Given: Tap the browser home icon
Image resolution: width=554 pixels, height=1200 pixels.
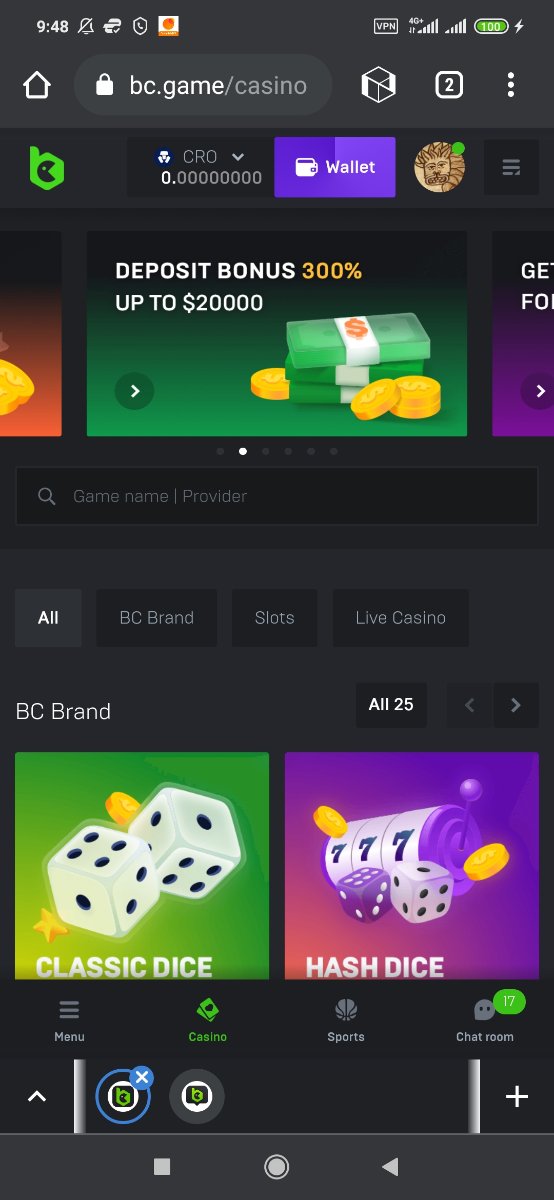Looking at the screenshot, I should [x=37, y=85].
